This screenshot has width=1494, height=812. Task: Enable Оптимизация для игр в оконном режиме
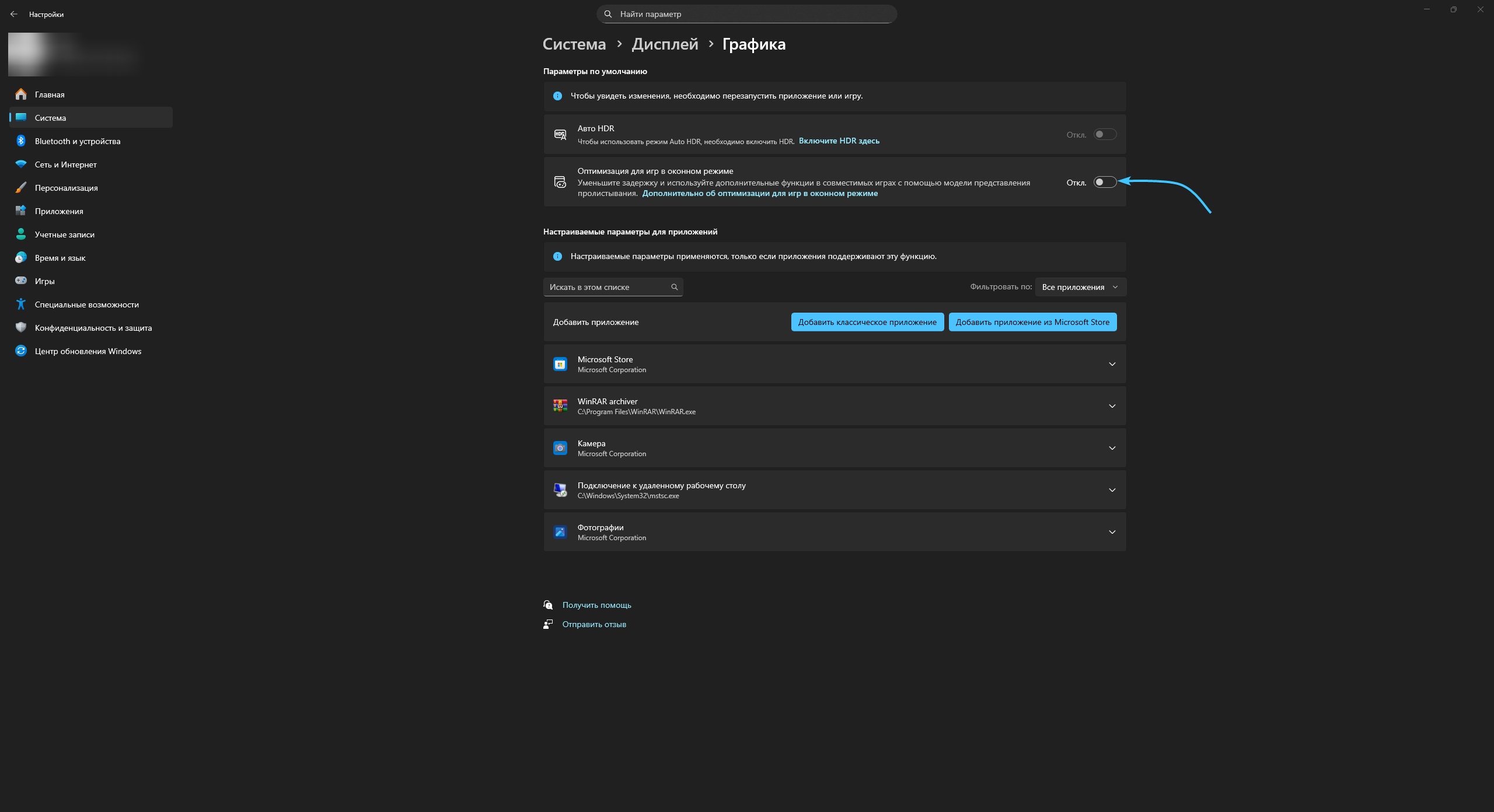[x=1104, y=183]
